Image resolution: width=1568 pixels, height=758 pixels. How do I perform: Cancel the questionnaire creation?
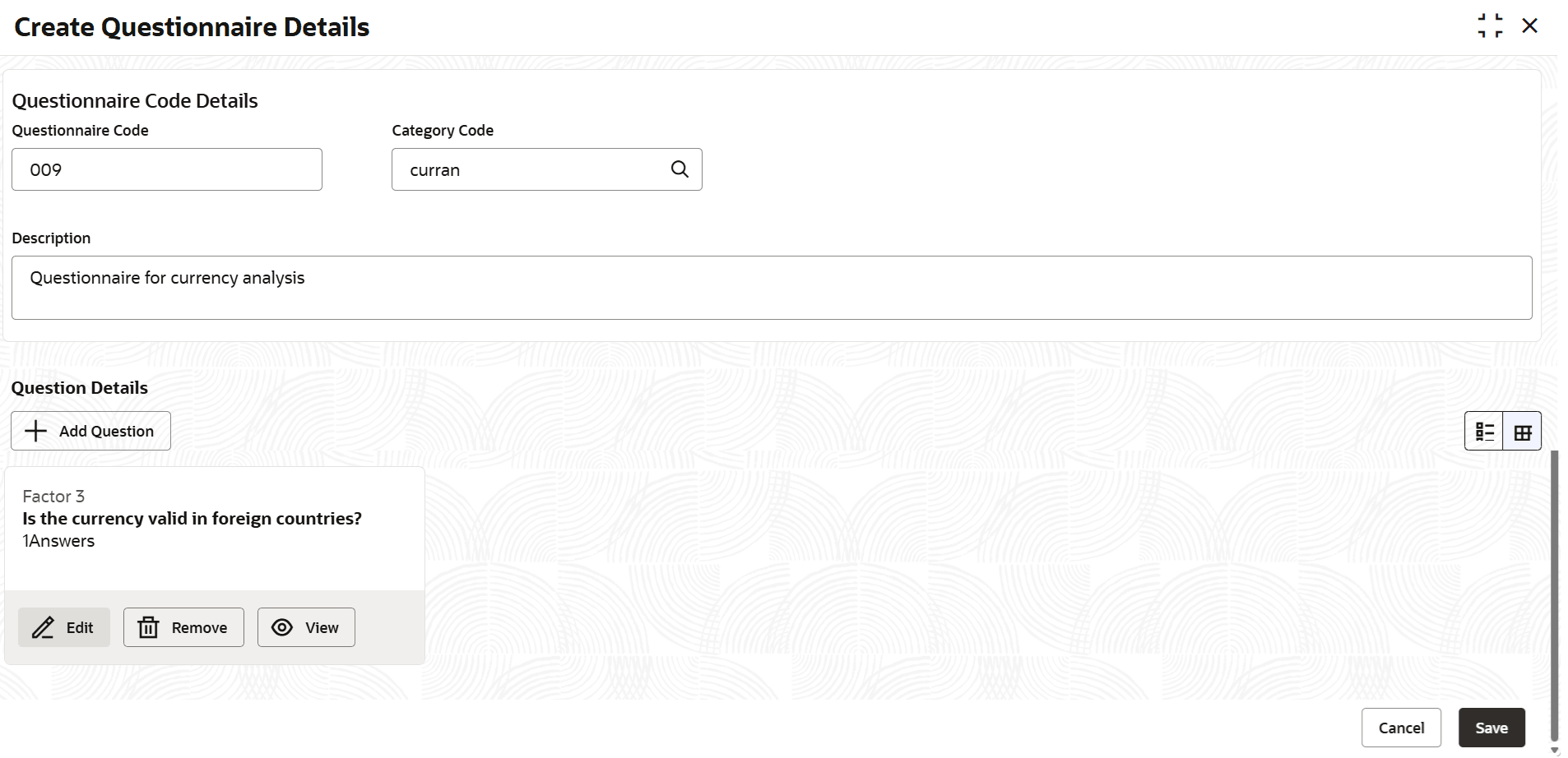(1401, 728)
